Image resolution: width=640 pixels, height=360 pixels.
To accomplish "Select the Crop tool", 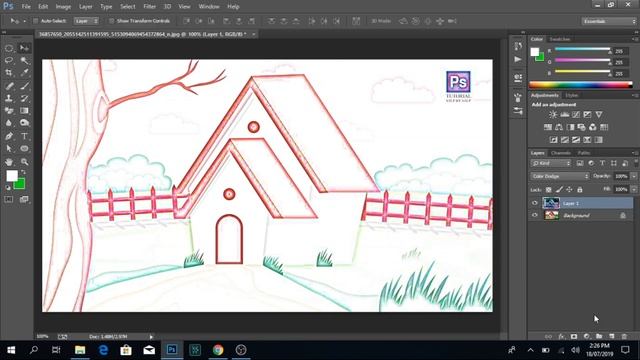I will [9, 73].
